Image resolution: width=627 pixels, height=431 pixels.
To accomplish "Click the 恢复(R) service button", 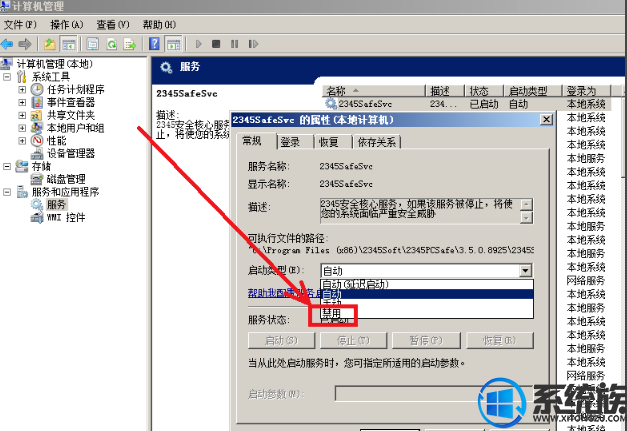I will (x=500, y=340).
